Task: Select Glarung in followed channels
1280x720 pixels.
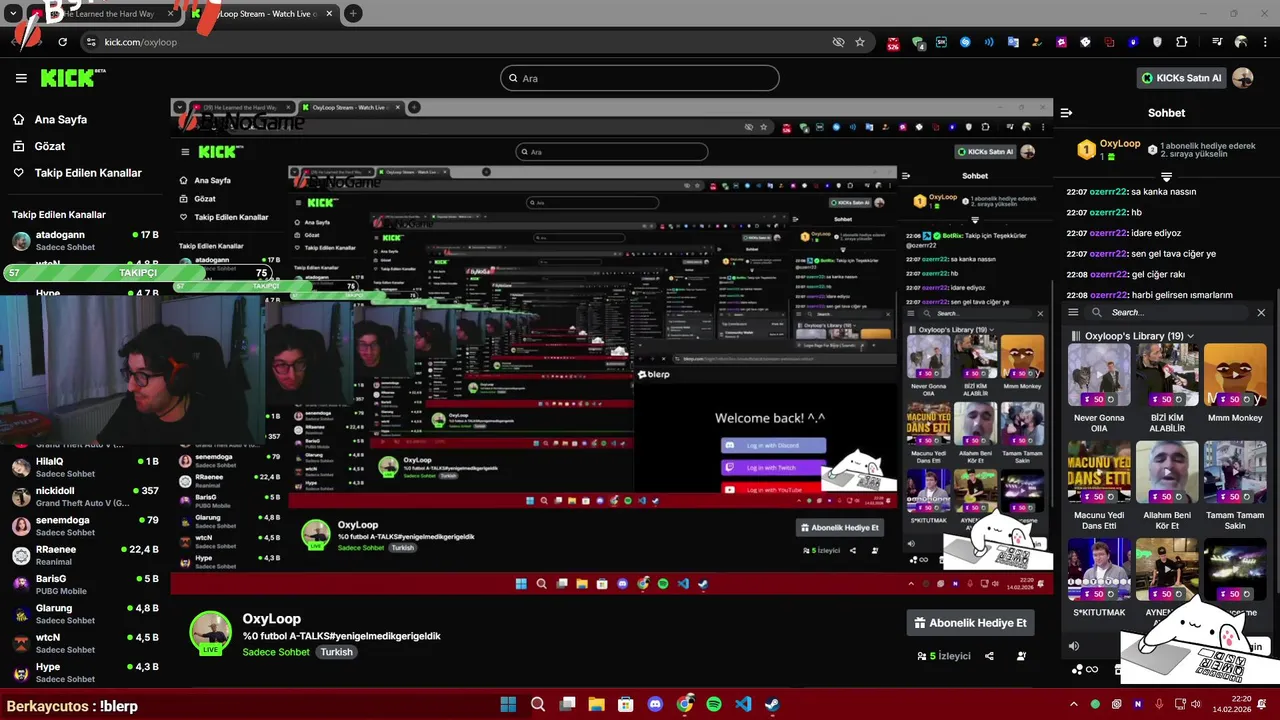Action: (x=85, y=614)
